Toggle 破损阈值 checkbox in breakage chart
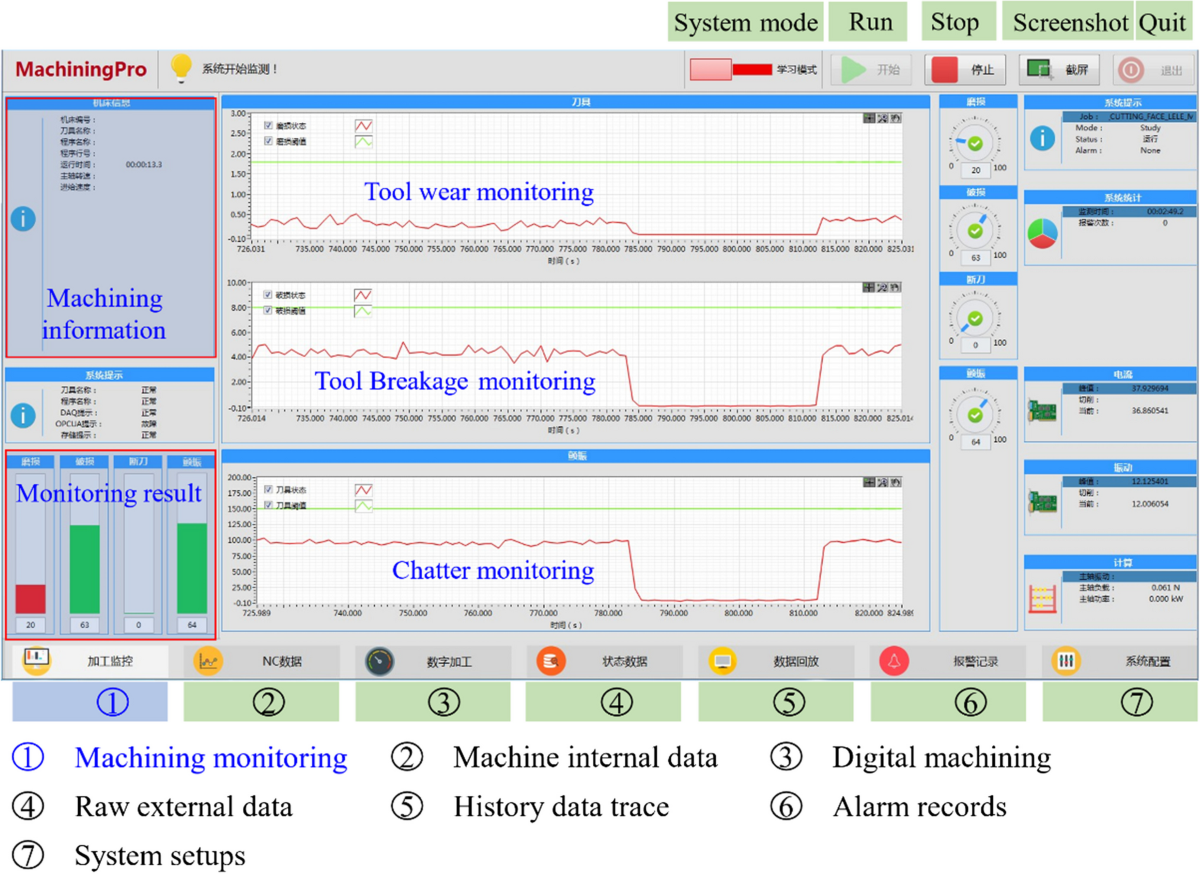 (x=268, y=310)
